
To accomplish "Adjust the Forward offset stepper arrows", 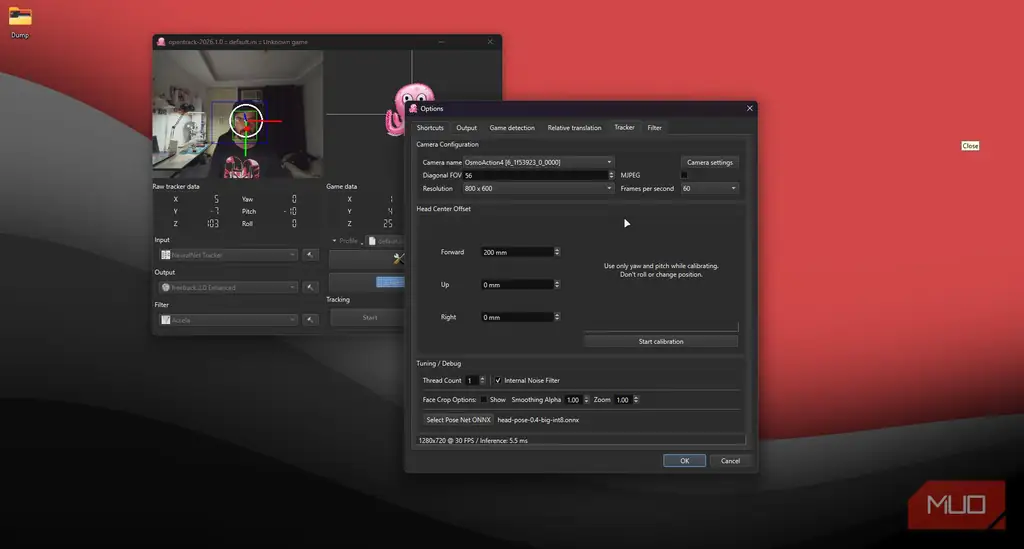I will pyautogui.click(x=557, y=252).
